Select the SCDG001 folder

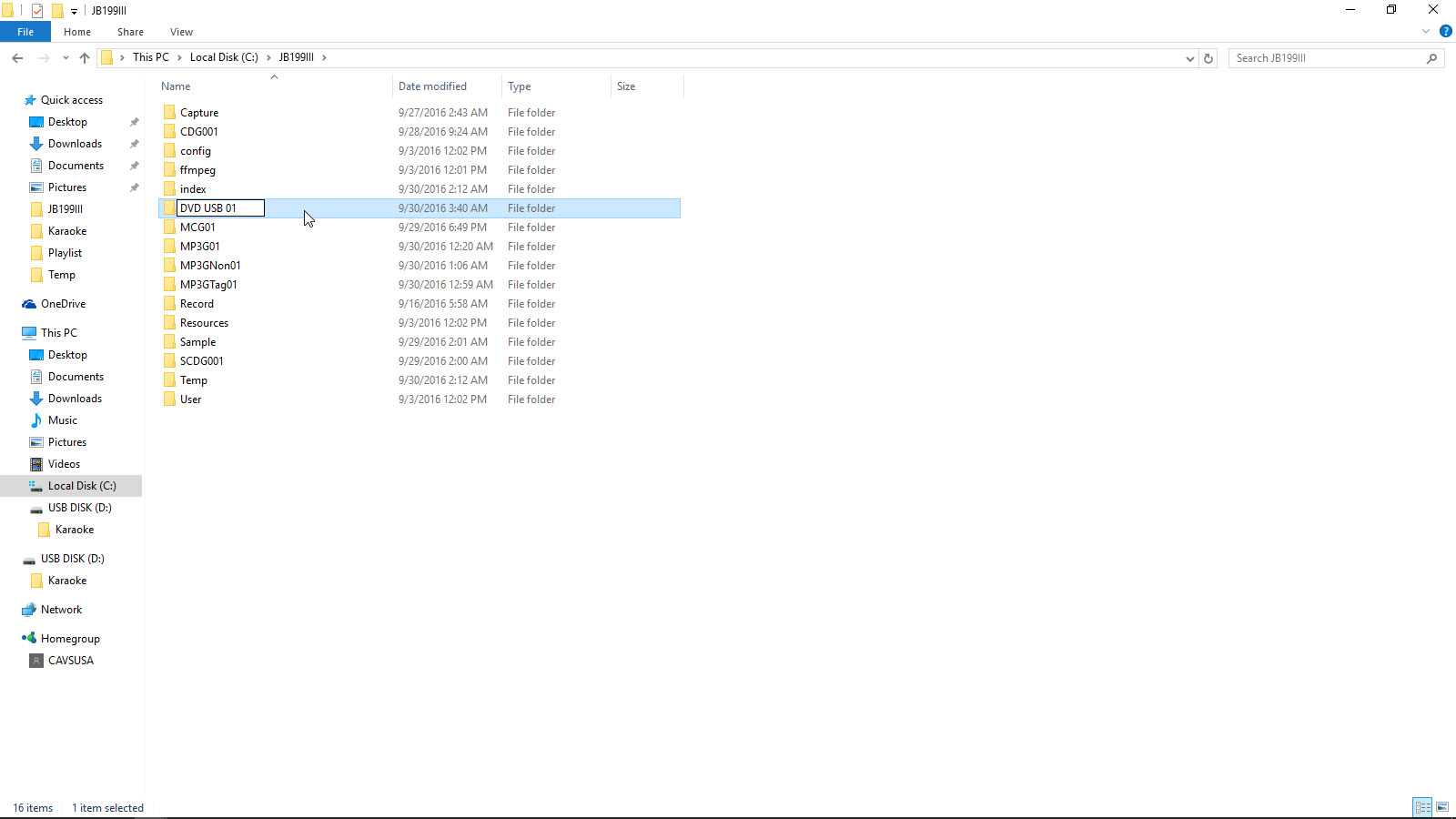201,361
